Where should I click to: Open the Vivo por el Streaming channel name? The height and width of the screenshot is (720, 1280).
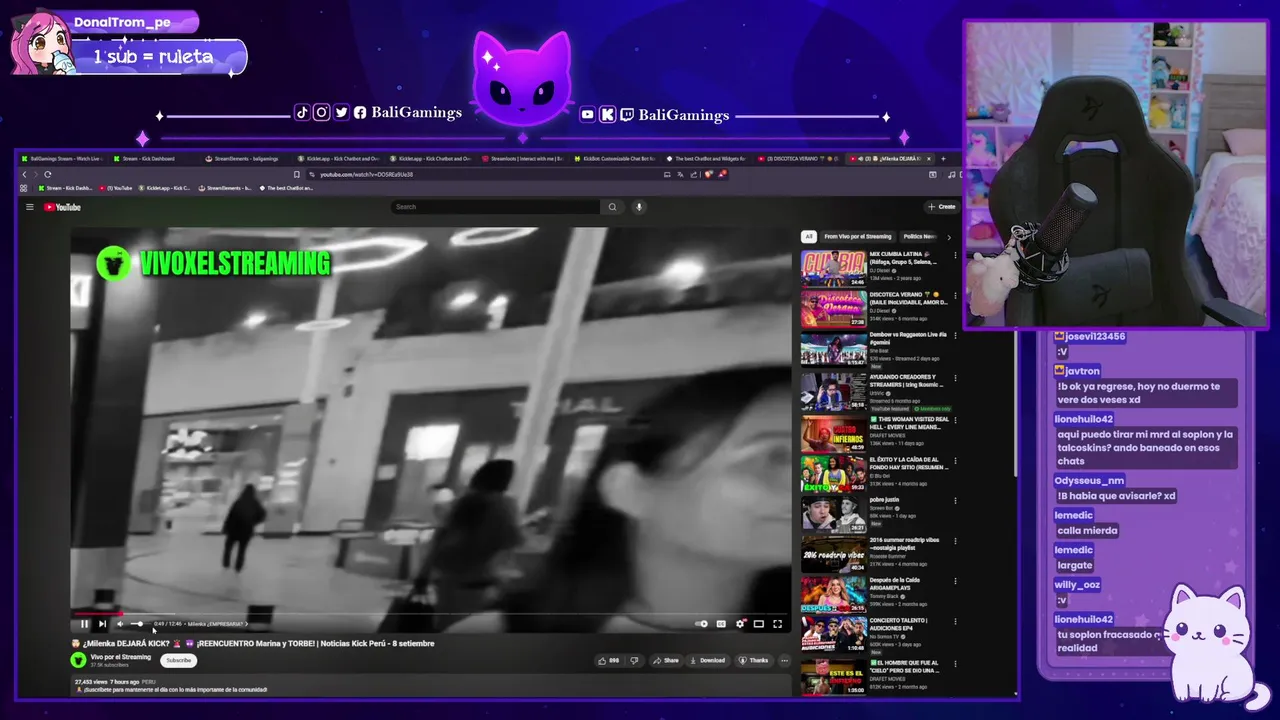click(x=120, y=657)
